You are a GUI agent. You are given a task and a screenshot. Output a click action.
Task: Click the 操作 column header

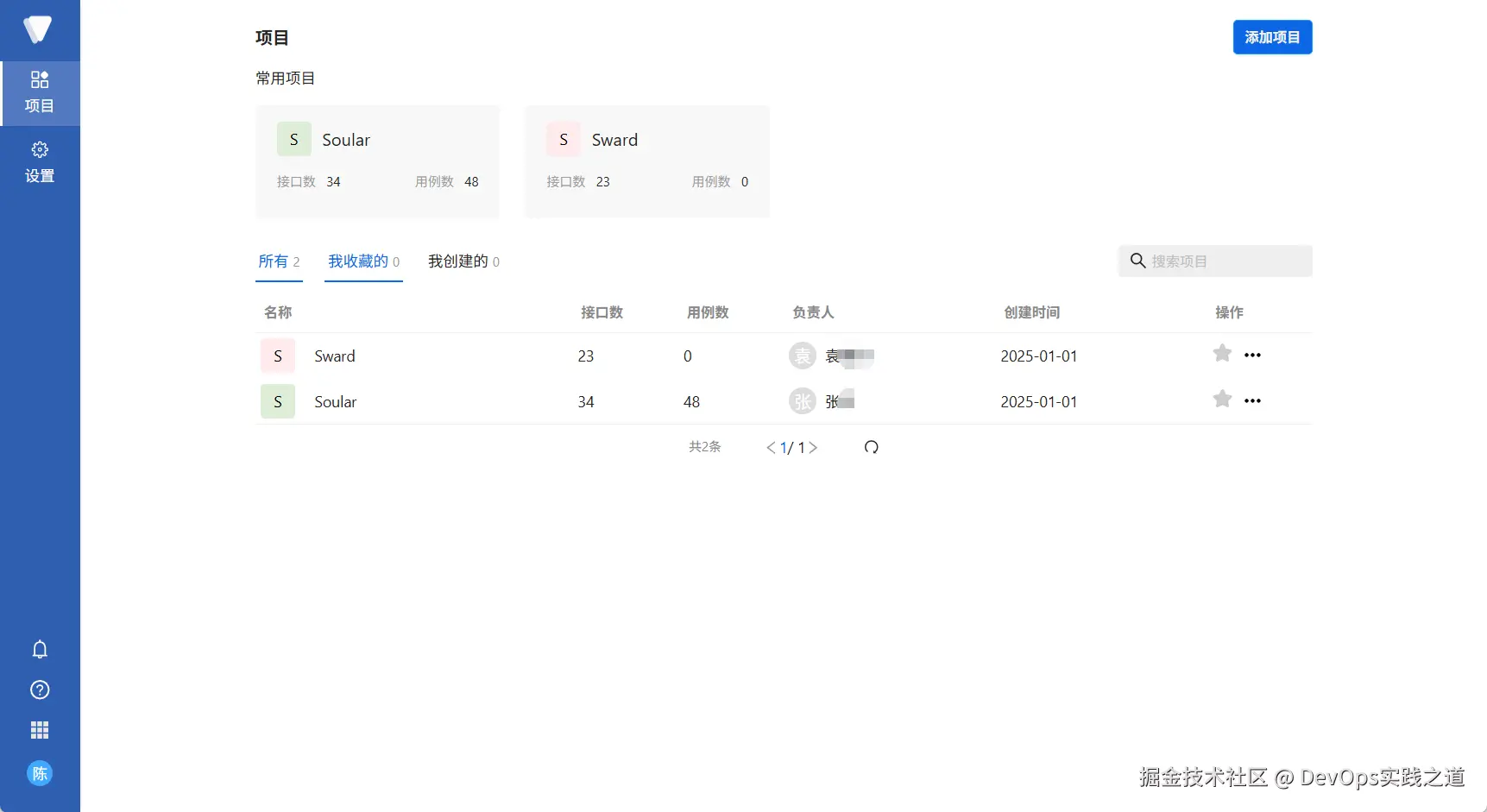coord(1230,312)
